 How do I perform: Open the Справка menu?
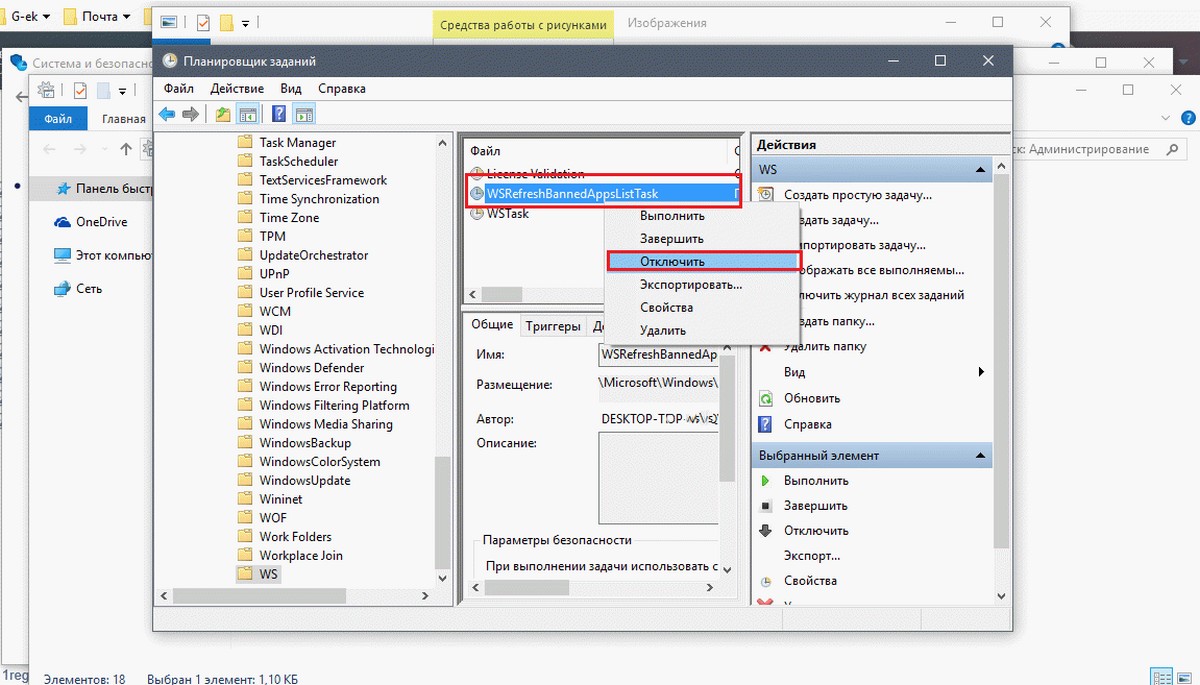click(341, 88)
